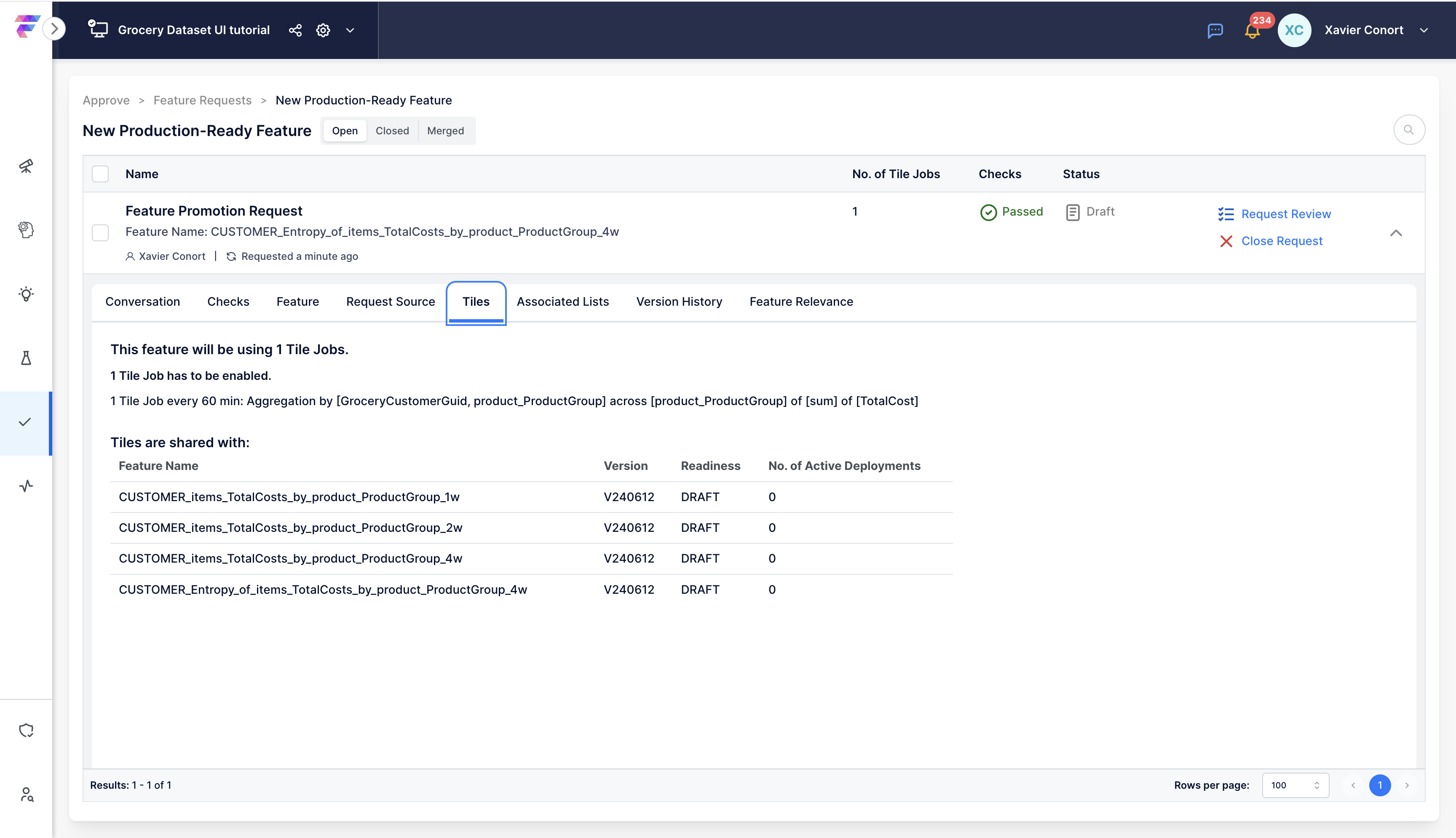1456x838 pixels.
Task: Expand the catalog dropdown chevron
Action: tap(350, 30)
